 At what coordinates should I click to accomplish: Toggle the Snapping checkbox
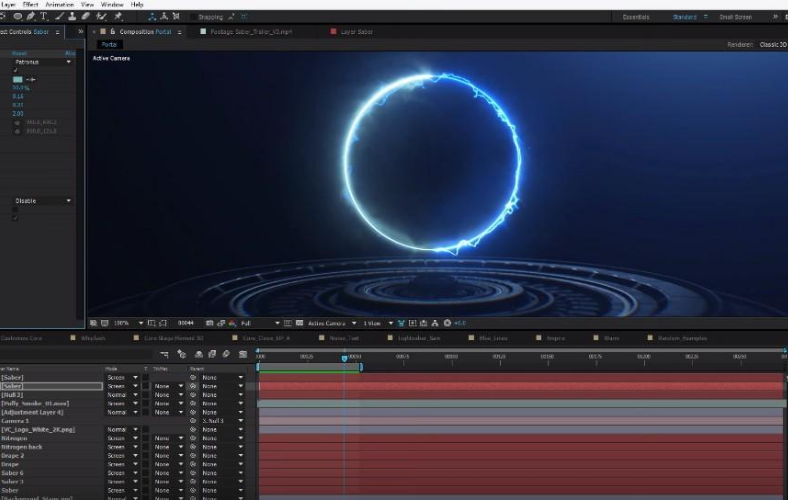[193, 17]
